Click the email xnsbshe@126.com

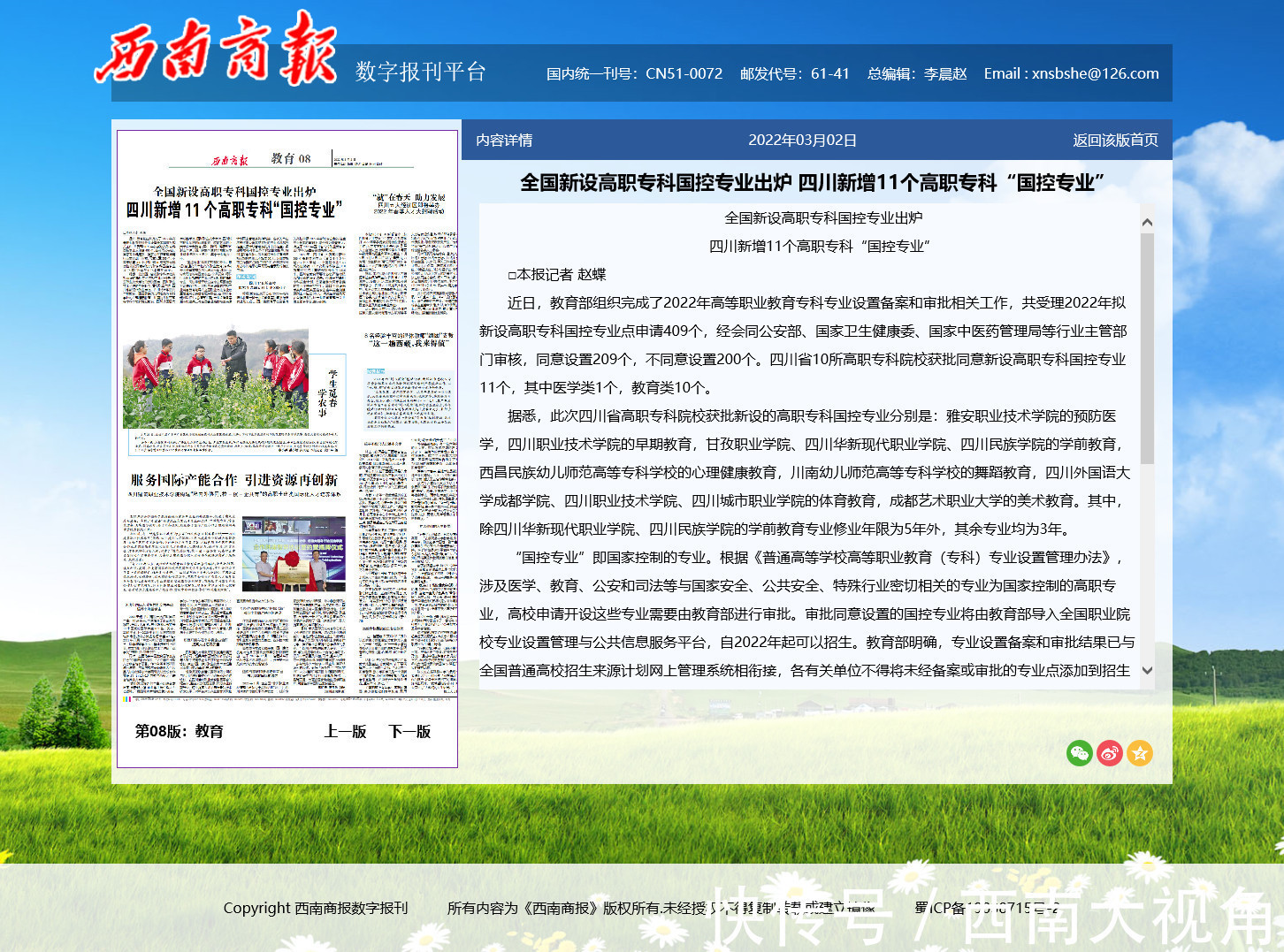pos(1095,73)
